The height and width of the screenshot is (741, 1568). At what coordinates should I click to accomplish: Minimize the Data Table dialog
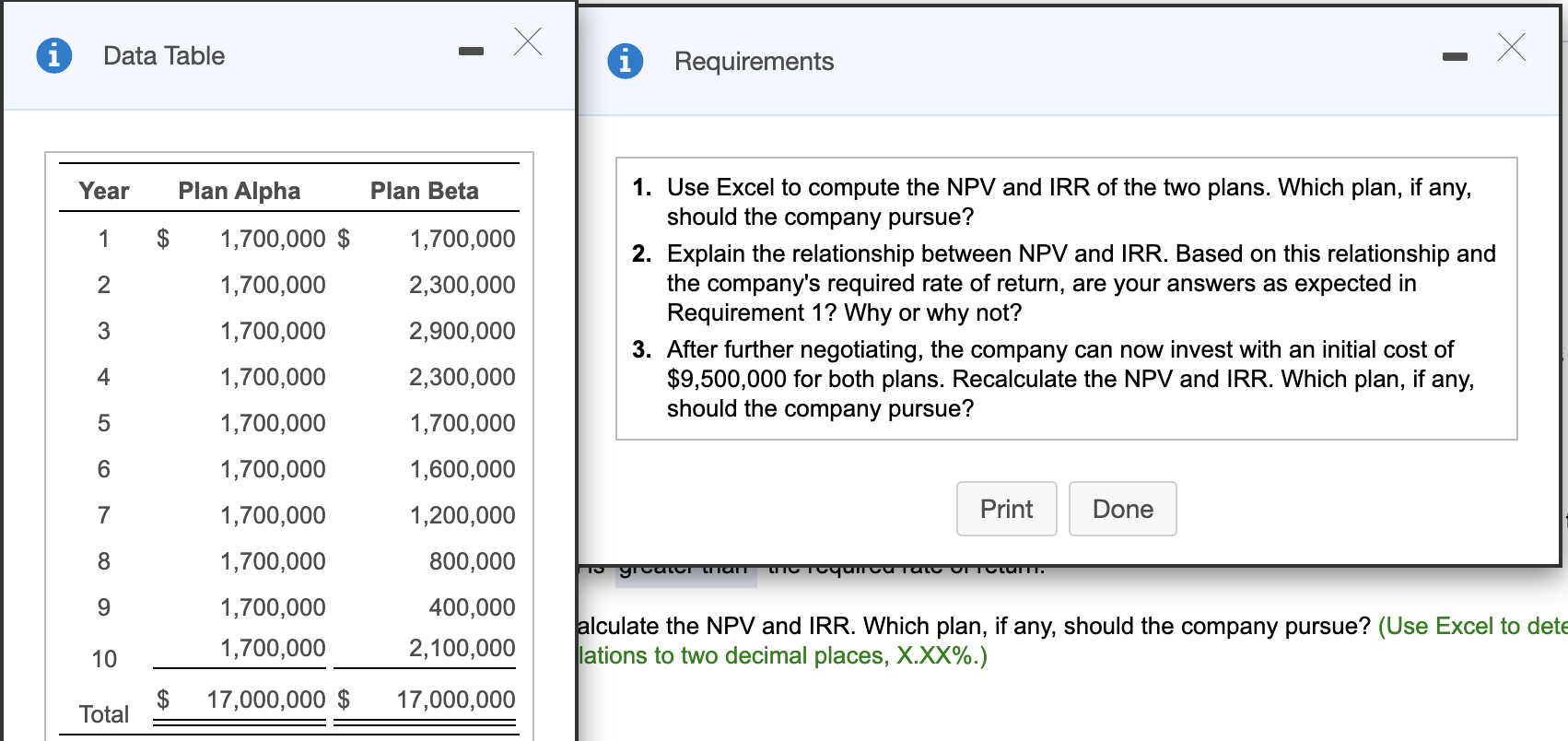[471, 52]
